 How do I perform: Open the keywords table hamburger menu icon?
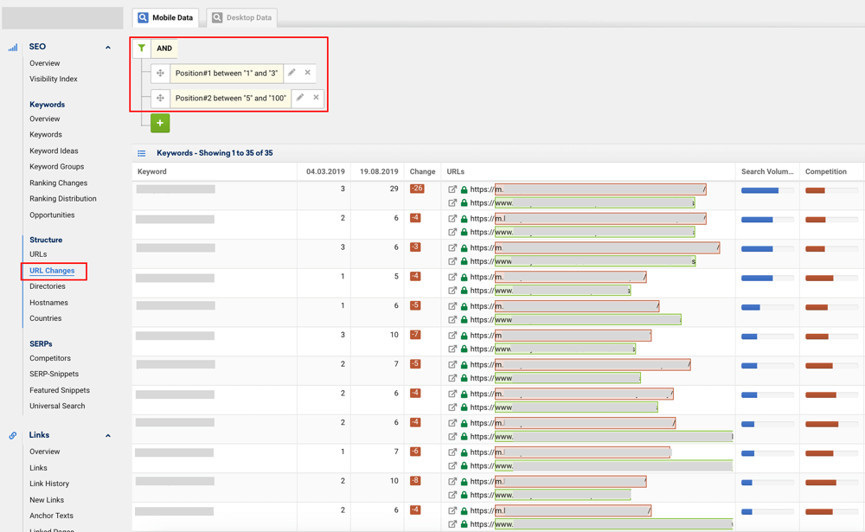pyautogui.click(x=142, y=154)
